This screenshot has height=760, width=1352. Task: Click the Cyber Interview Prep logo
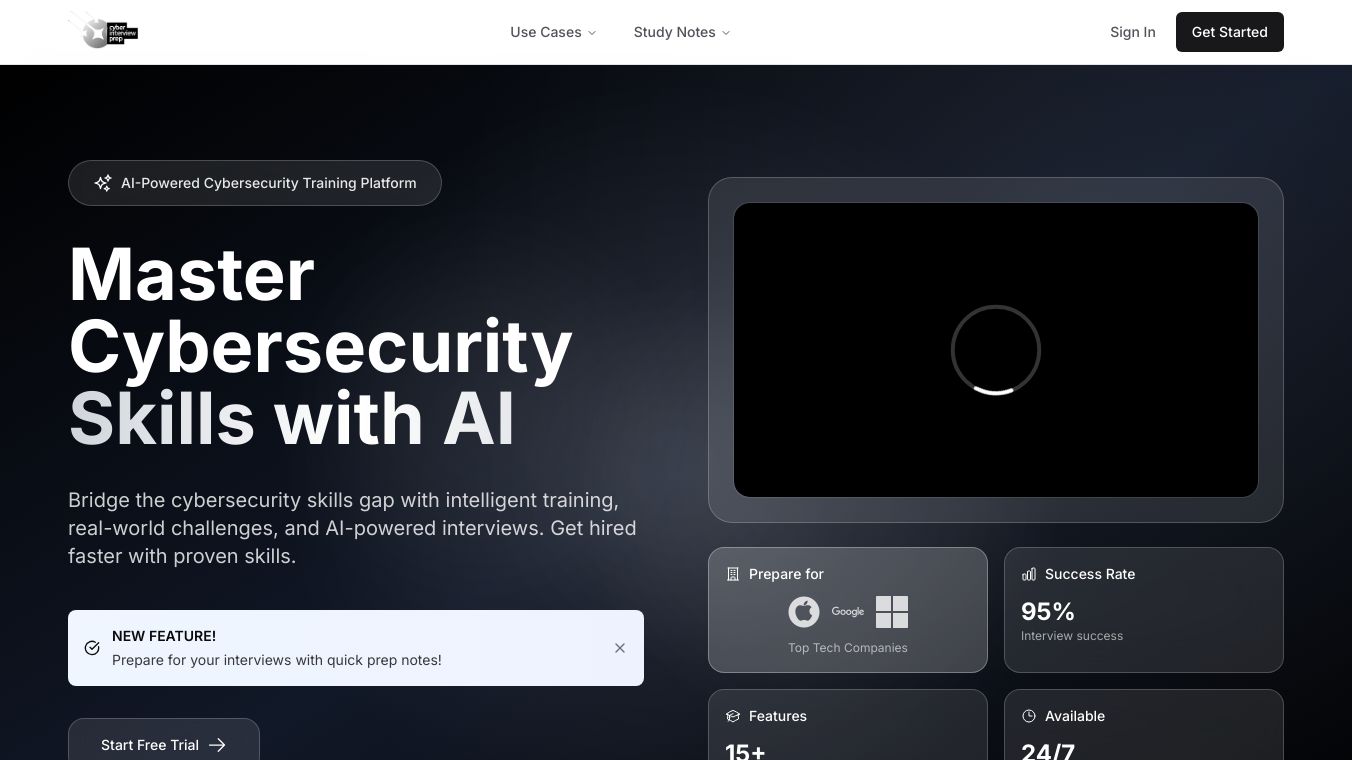[103, 31]
